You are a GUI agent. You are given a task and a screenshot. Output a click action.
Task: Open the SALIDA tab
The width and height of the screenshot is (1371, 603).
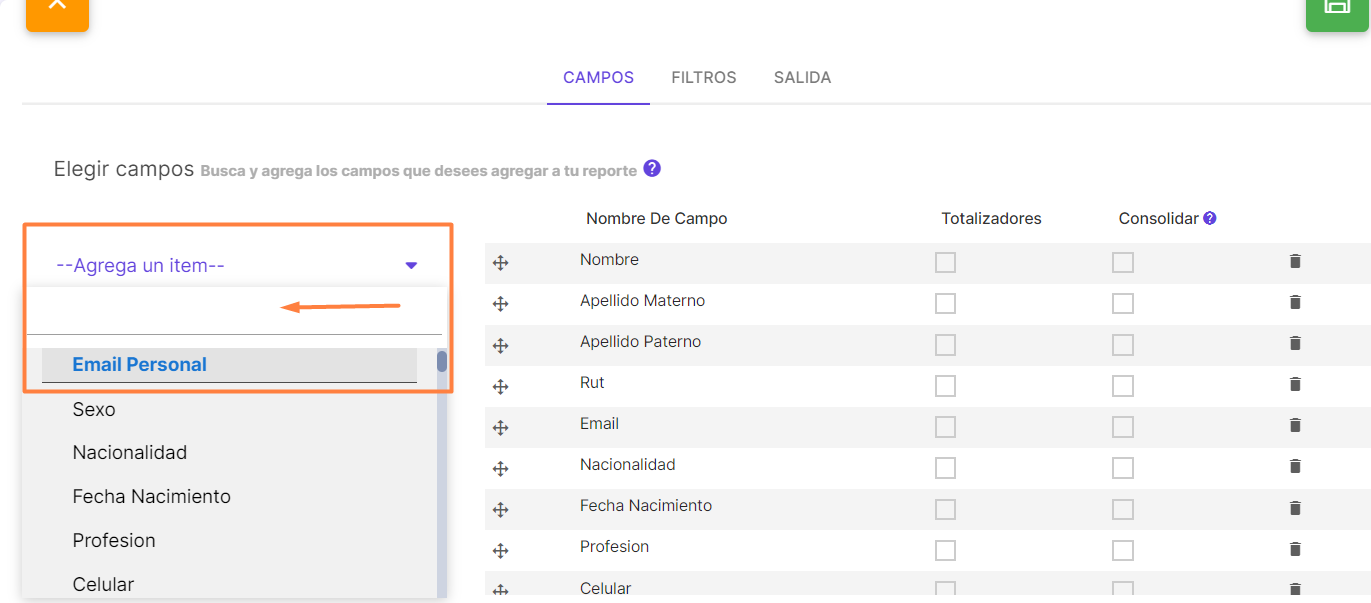[802, 77]
